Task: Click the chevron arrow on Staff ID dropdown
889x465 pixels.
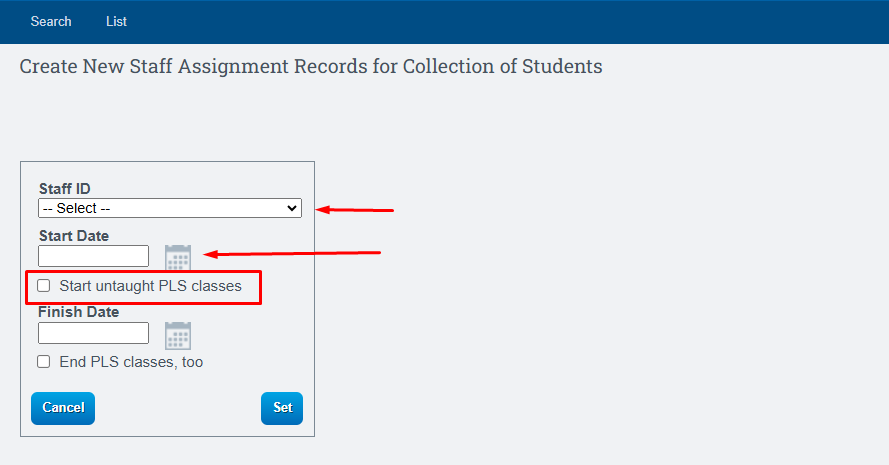Action: click(292, 208)
